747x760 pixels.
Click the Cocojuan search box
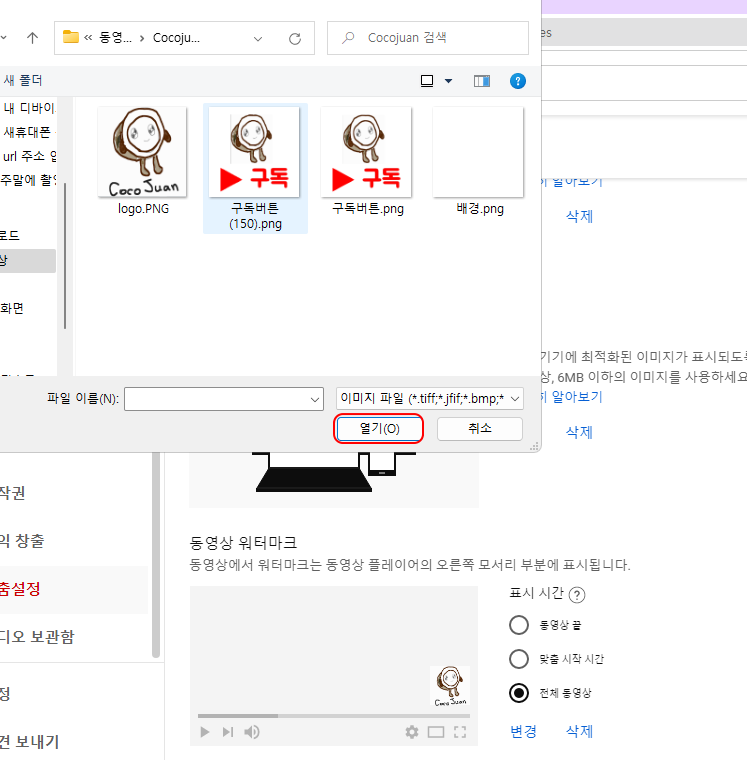(x=428, y=38)
